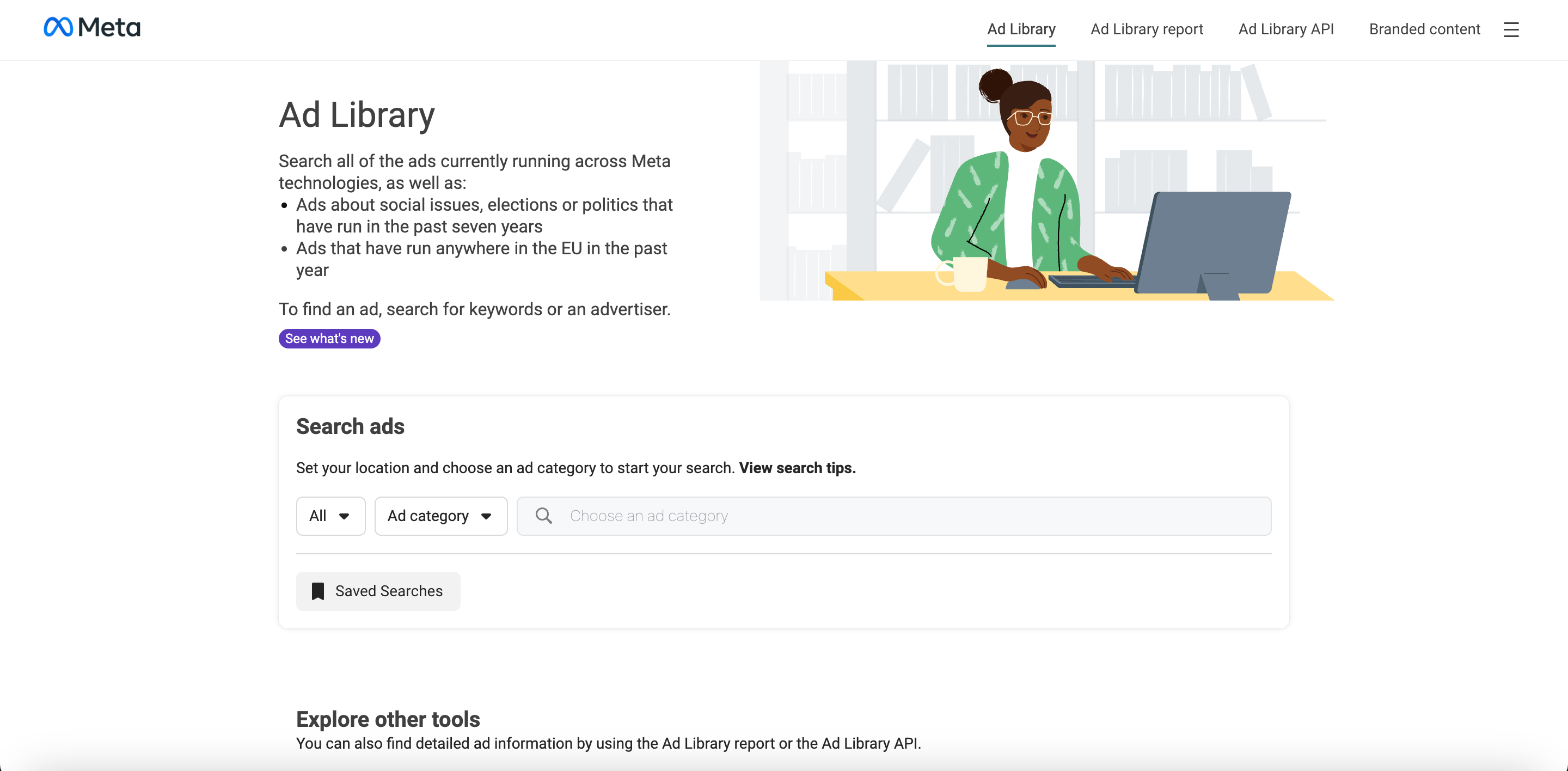The image size is (1568, 771).
Task: Click the Explore other tools heading
Action: click(388, 719)
